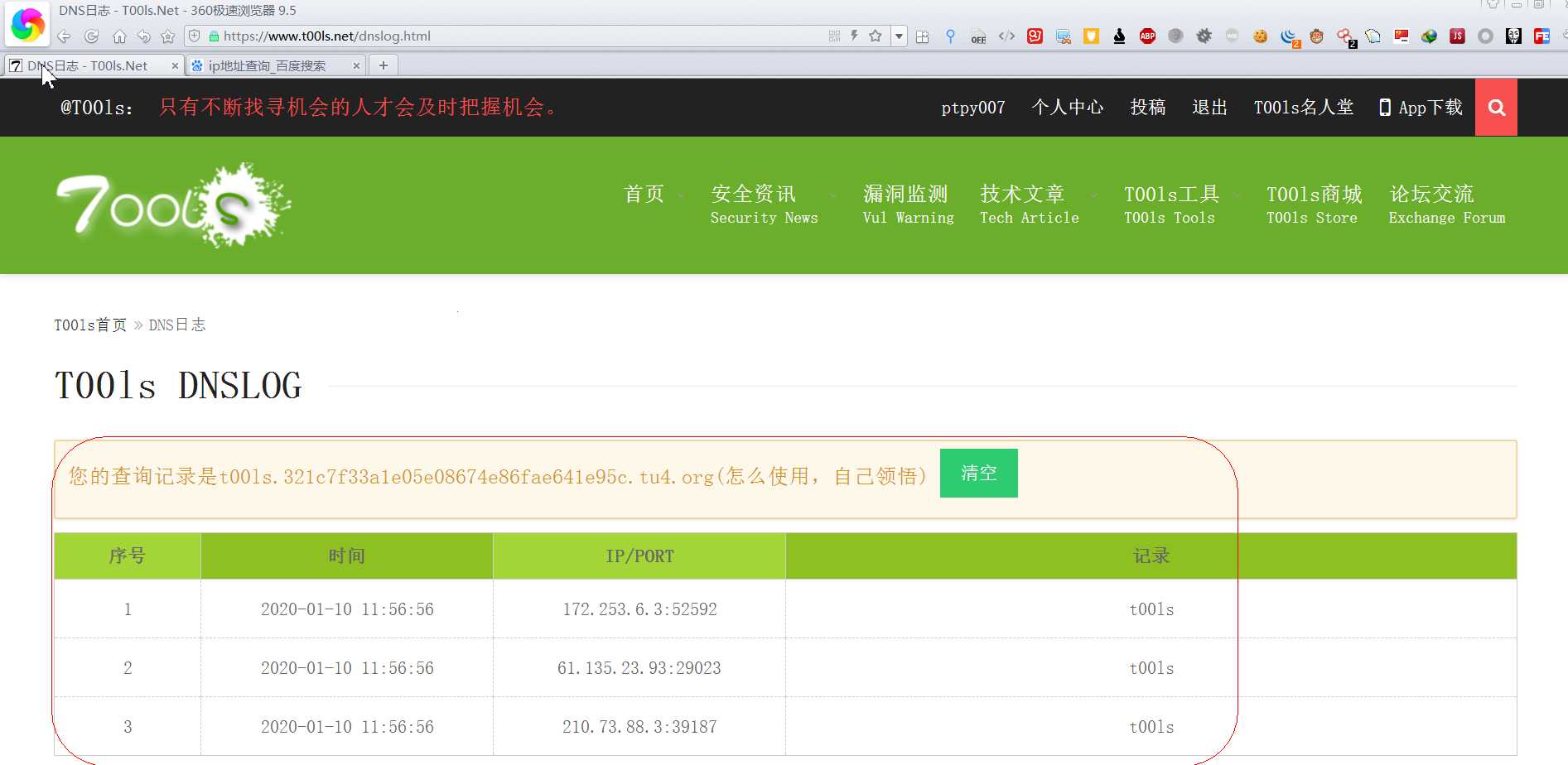
Task: Click the 360 browser logo
Action: [x=27, y=25]
